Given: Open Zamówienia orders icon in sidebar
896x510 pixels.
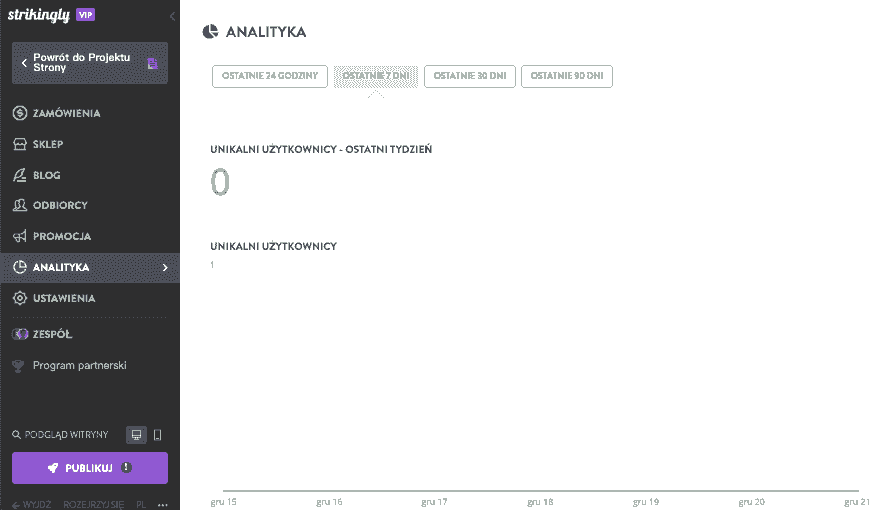Looking at the screenshot, I should [x=20, y=113].
